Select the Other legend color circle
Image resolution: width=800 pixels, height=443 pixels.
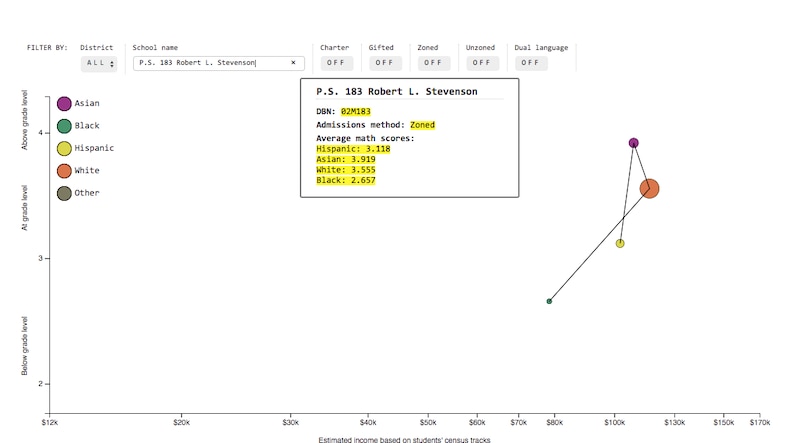pyautogui.click(x=64, y=193)
